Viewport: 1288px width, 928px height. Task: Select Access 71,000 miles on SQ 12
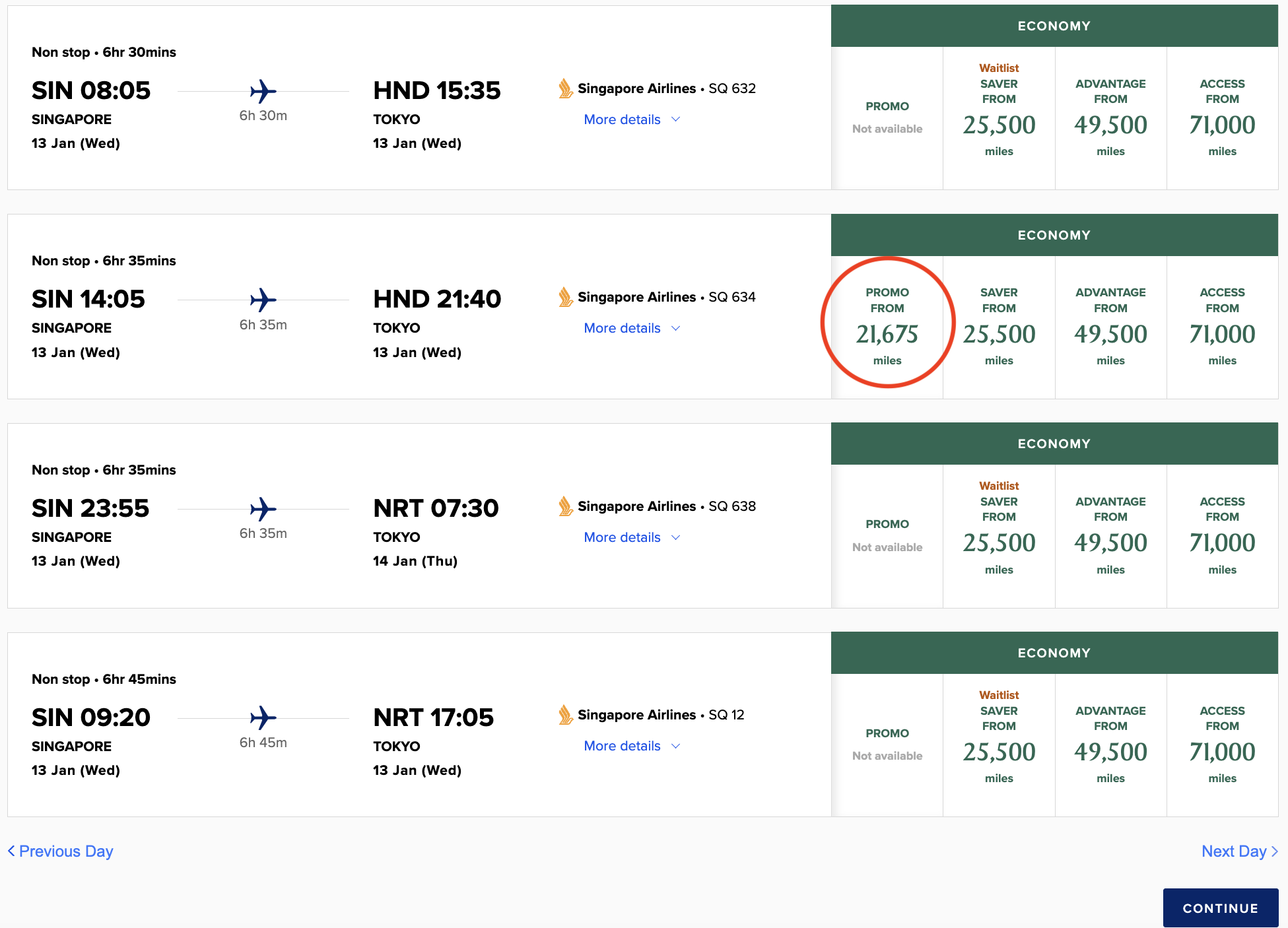(1223, 745)
